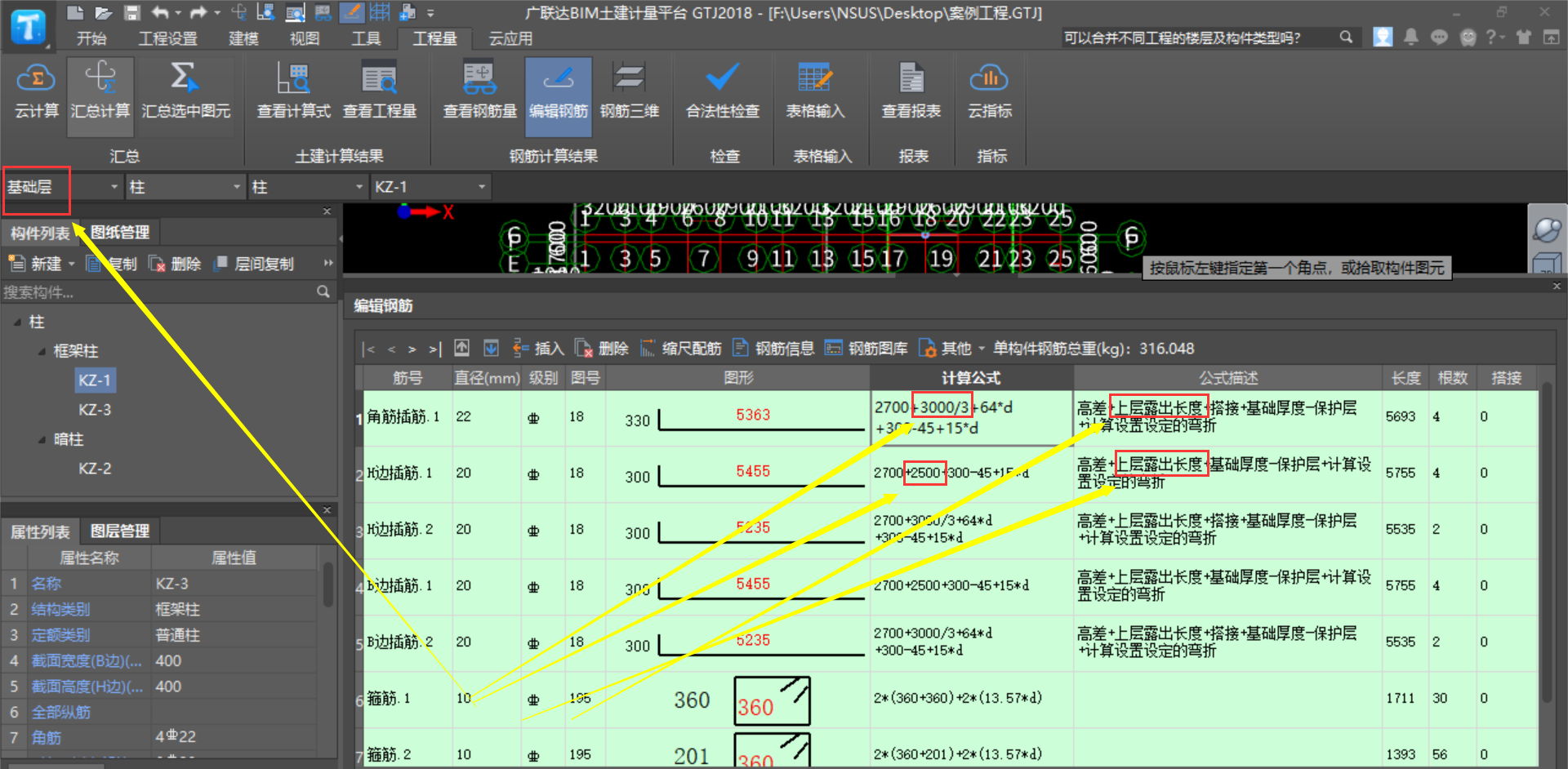Collapse the 暗柱 tree node
The height and width of the screenshot is (769, 1568).
tap(42, 440)
